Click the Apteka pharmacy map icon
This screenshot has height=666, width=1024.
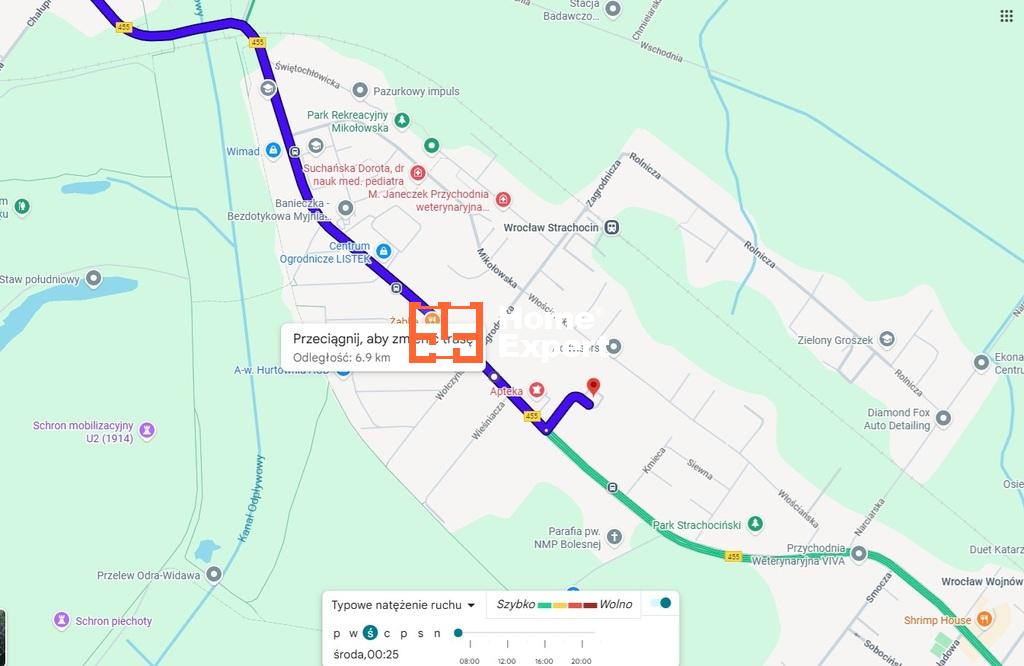[x=536, y=390]
